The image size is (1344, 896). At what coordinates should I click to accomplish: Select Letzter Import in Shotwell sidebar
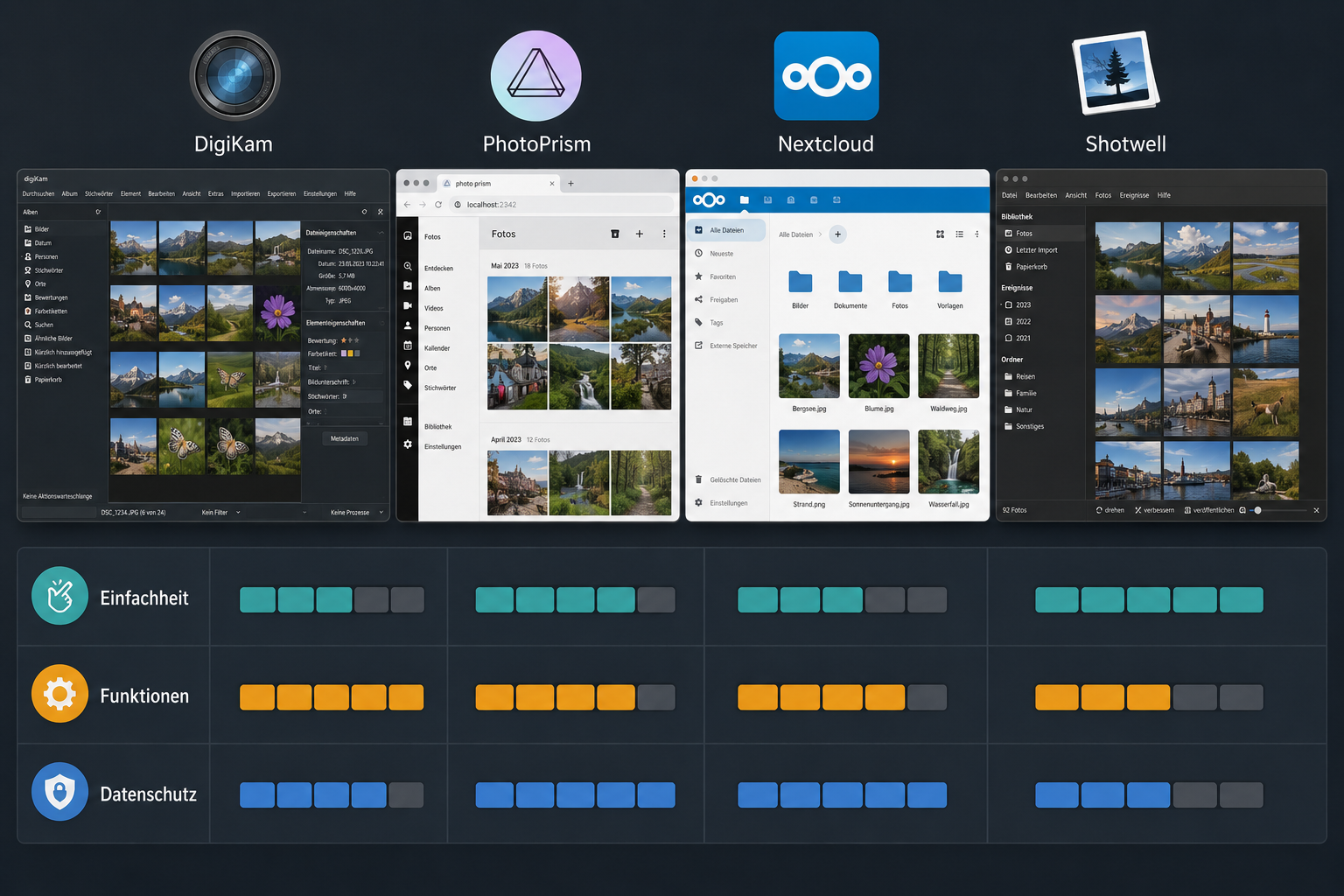click(1031, 250)
